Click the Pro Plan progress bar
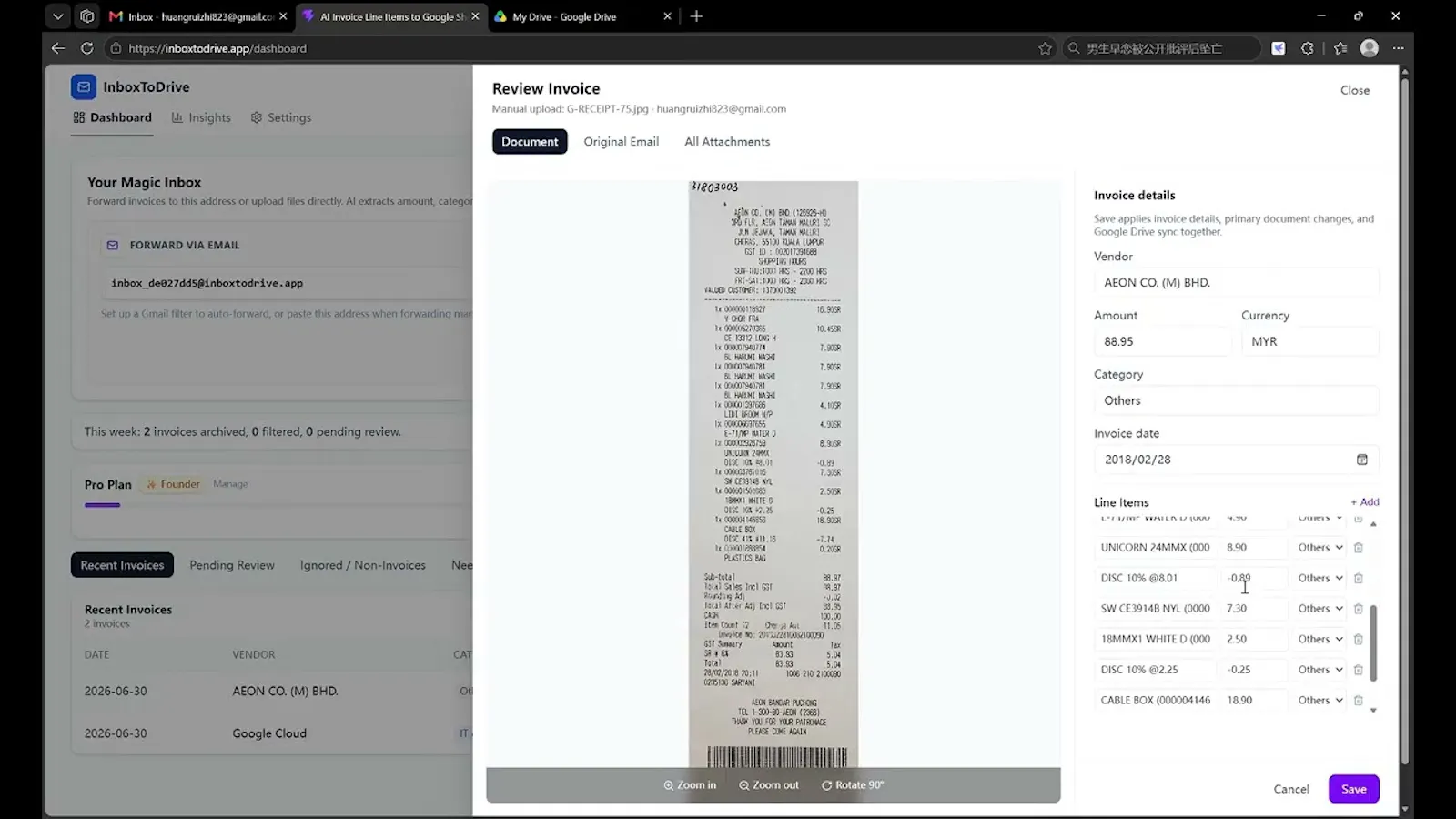 tap(102, 505)
